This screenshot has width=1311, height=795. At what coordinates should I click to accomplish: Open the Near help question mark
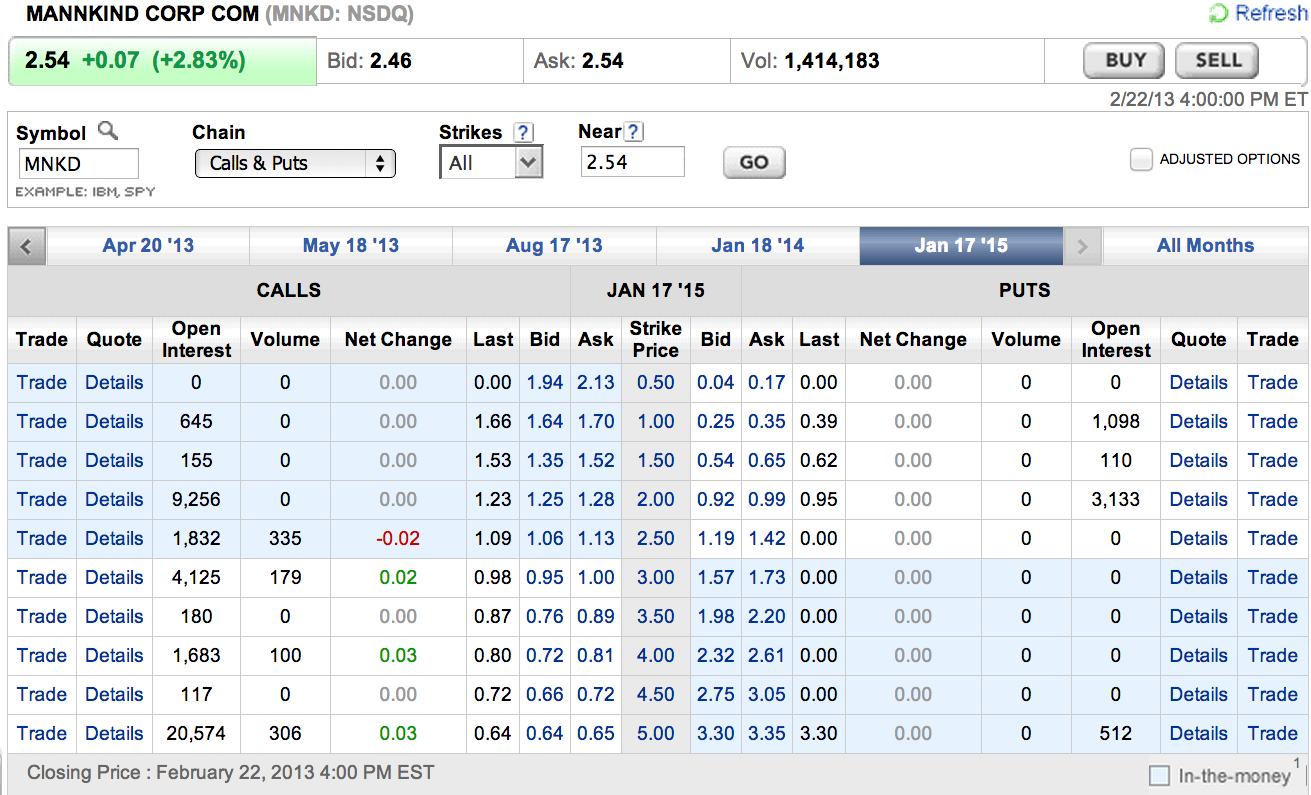point(634,132)
